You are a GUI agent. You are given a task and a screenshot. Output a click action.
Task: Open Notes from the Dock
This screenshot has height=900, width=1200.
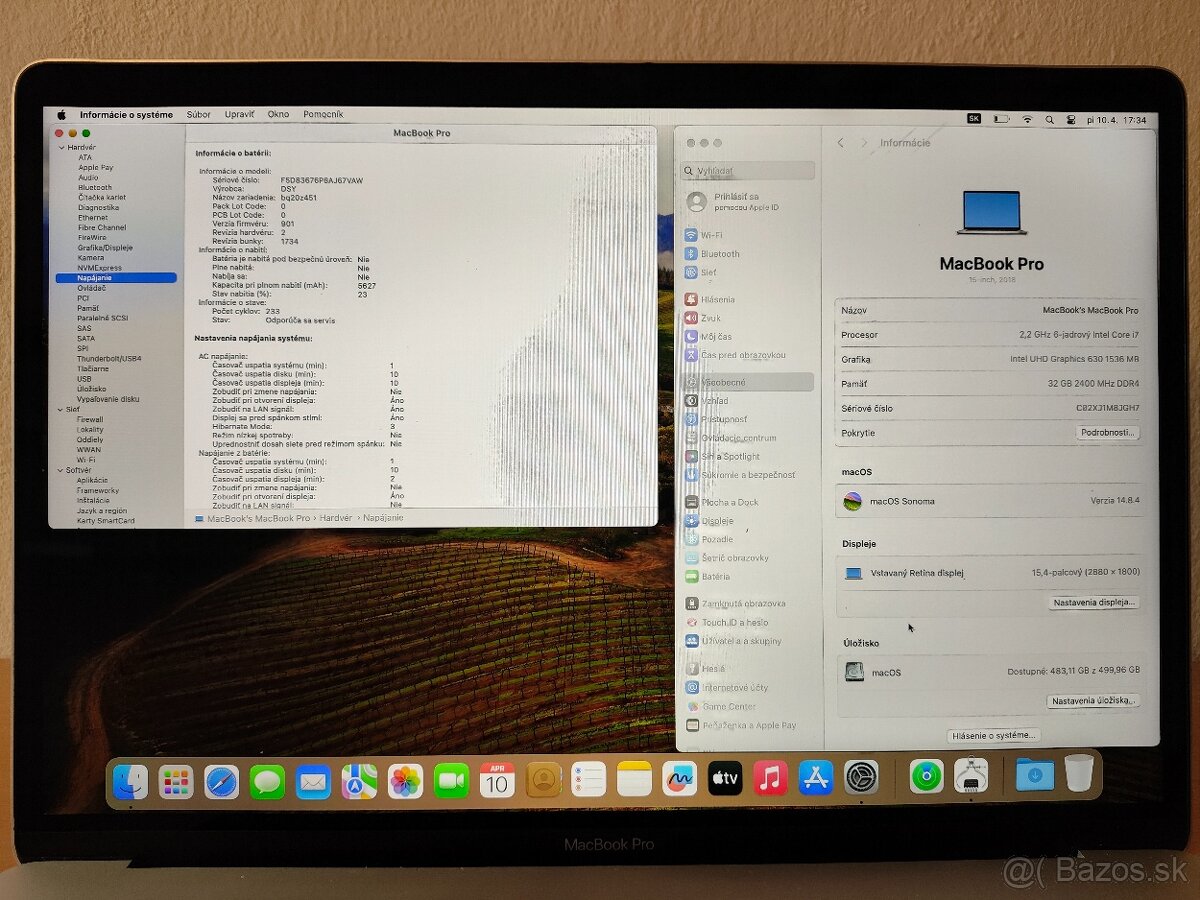click(634, 779)
